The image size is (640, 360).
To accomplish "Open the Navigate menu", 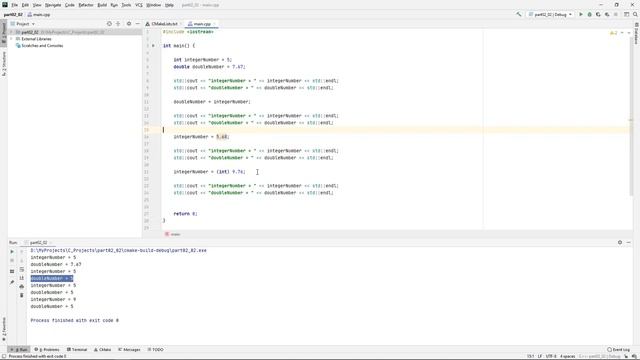I will click(x=53, y=5).
